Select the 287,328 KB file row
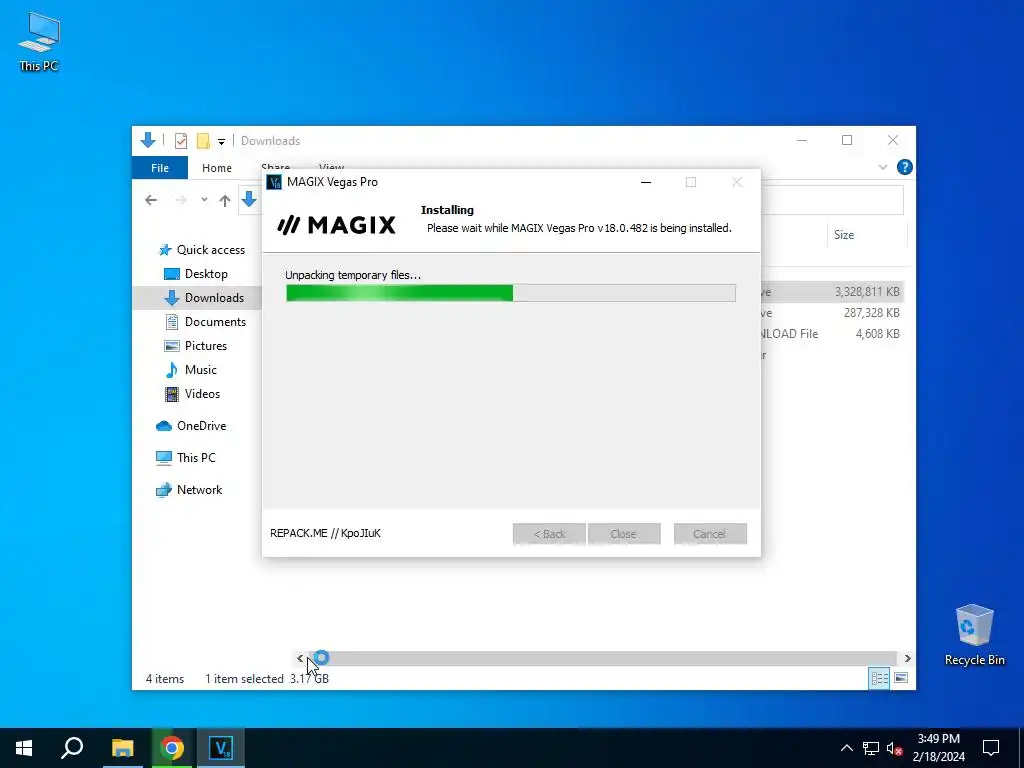 point(834,313)
